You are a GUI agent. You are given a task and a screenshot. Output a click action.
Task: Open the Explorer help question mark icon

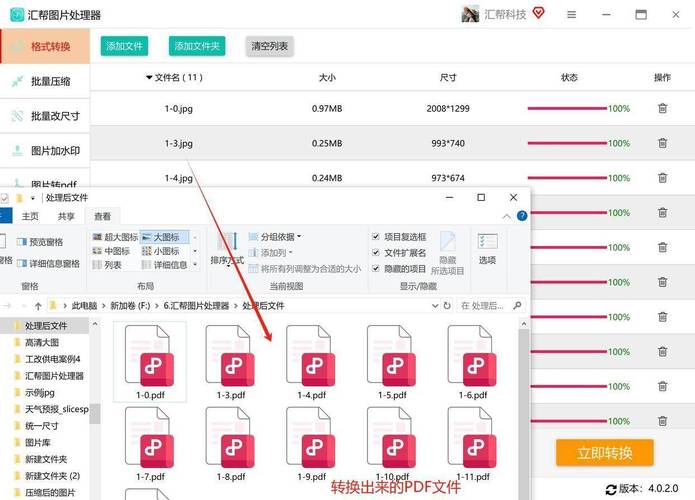coord(522,216)
